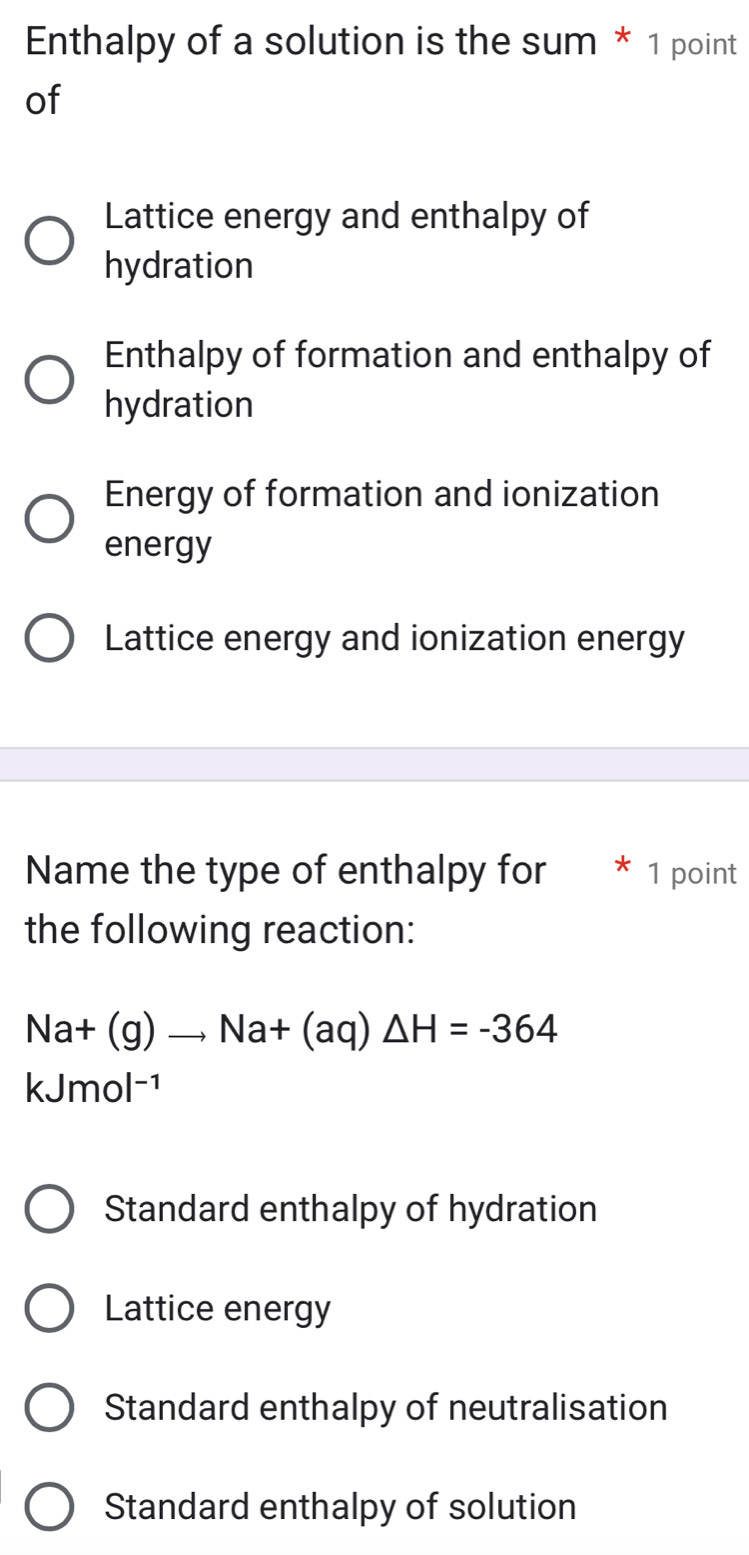Choose the 'Enthalpy of formation and enthalpy of hydration' radio circle
Screen dimensions: 749x1555
48,381
